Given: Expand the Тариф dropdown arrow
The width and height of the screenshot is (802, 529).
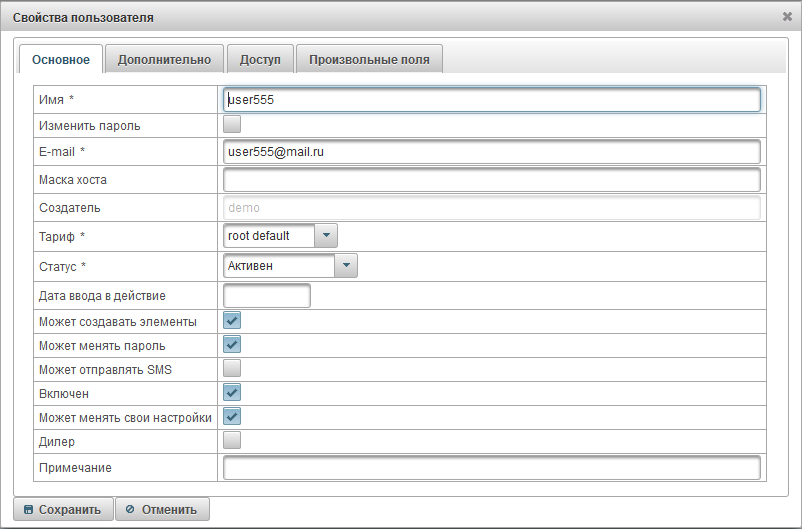Looking at the screenshot, I should point(327,236).
